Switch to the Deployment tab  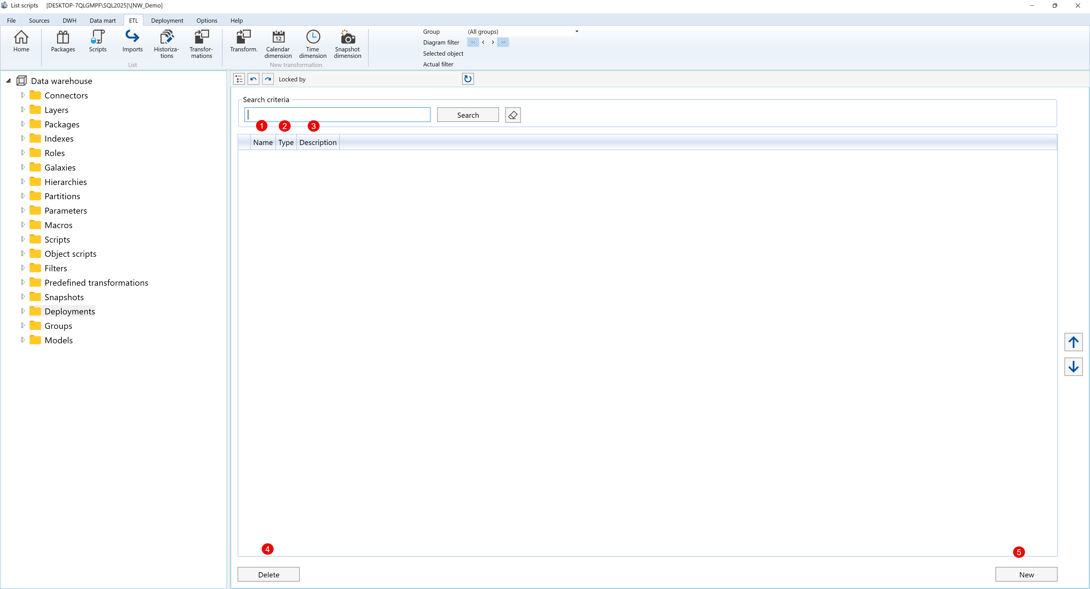pos(167,20)
